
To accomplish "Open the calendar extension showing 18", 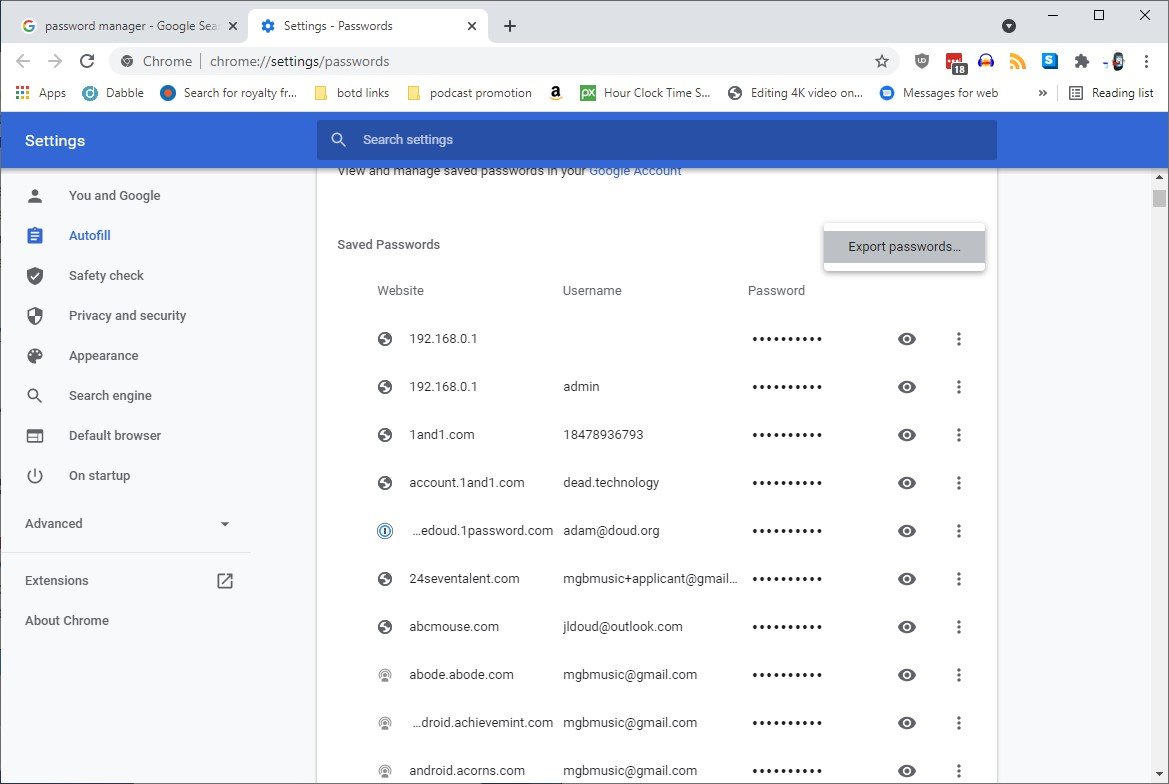I will click(x=955, y=63).
